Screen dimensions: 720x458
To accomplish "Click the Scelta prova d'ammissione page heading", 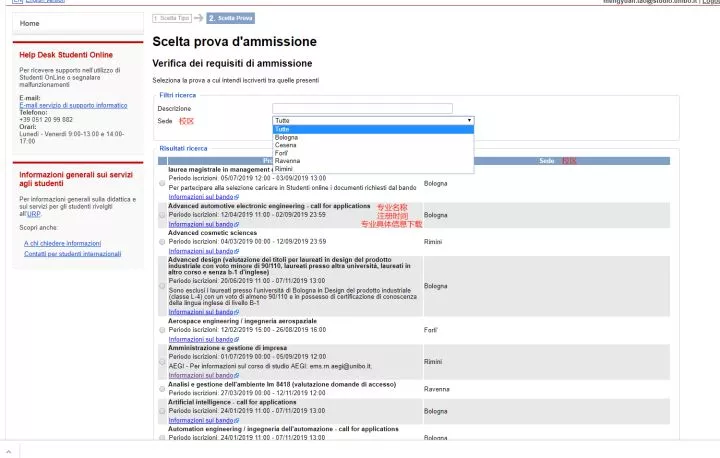I will [x=235, y=42].
